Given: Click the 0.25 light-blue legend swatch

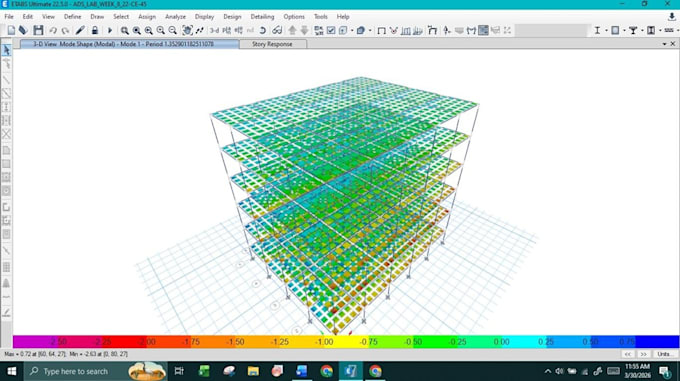Looking at the screenshot, I should (546, 342).
